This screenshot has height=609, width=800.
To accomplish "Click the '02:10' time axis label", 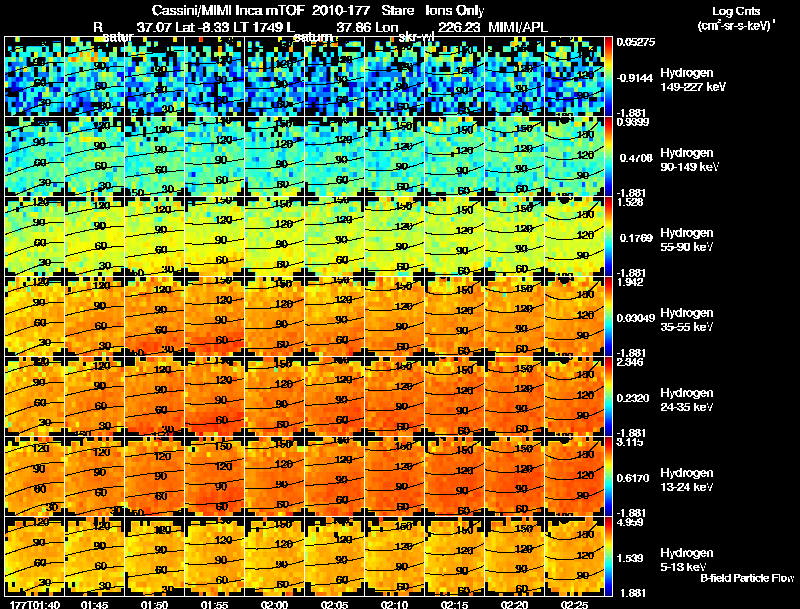I will point(394,604).
